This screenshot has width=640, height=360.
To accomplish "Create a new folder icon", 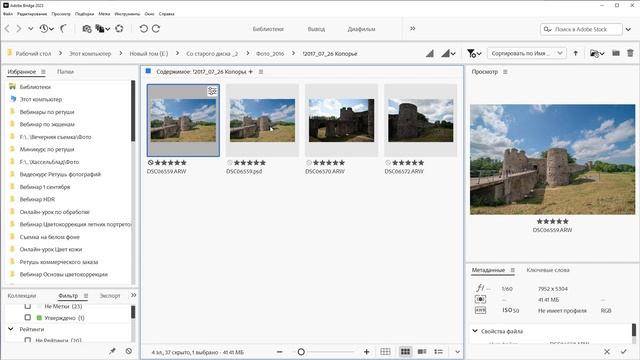I will [616, 53].
